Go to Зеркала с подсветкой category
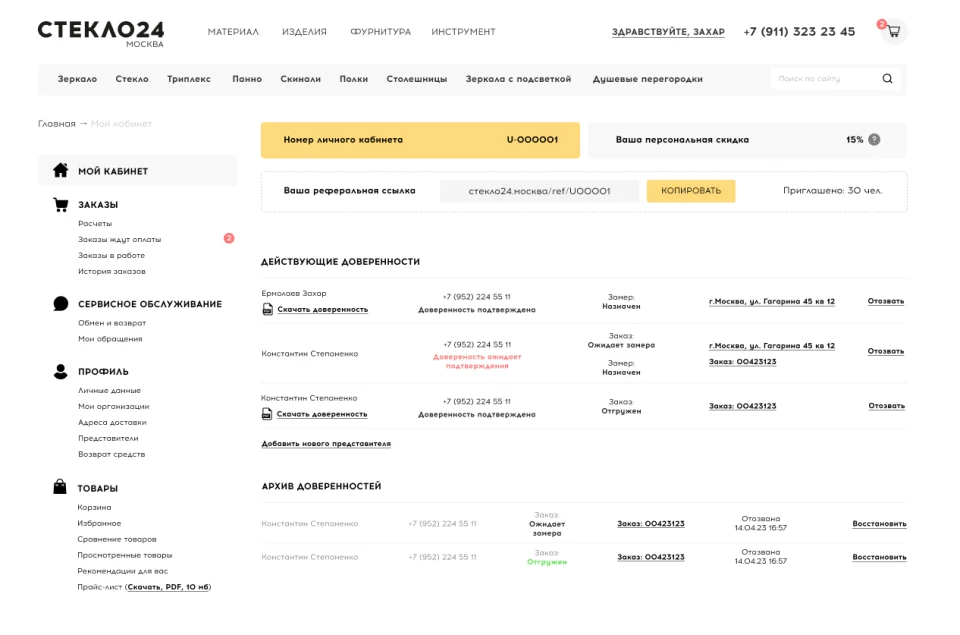 pos(518,79)
